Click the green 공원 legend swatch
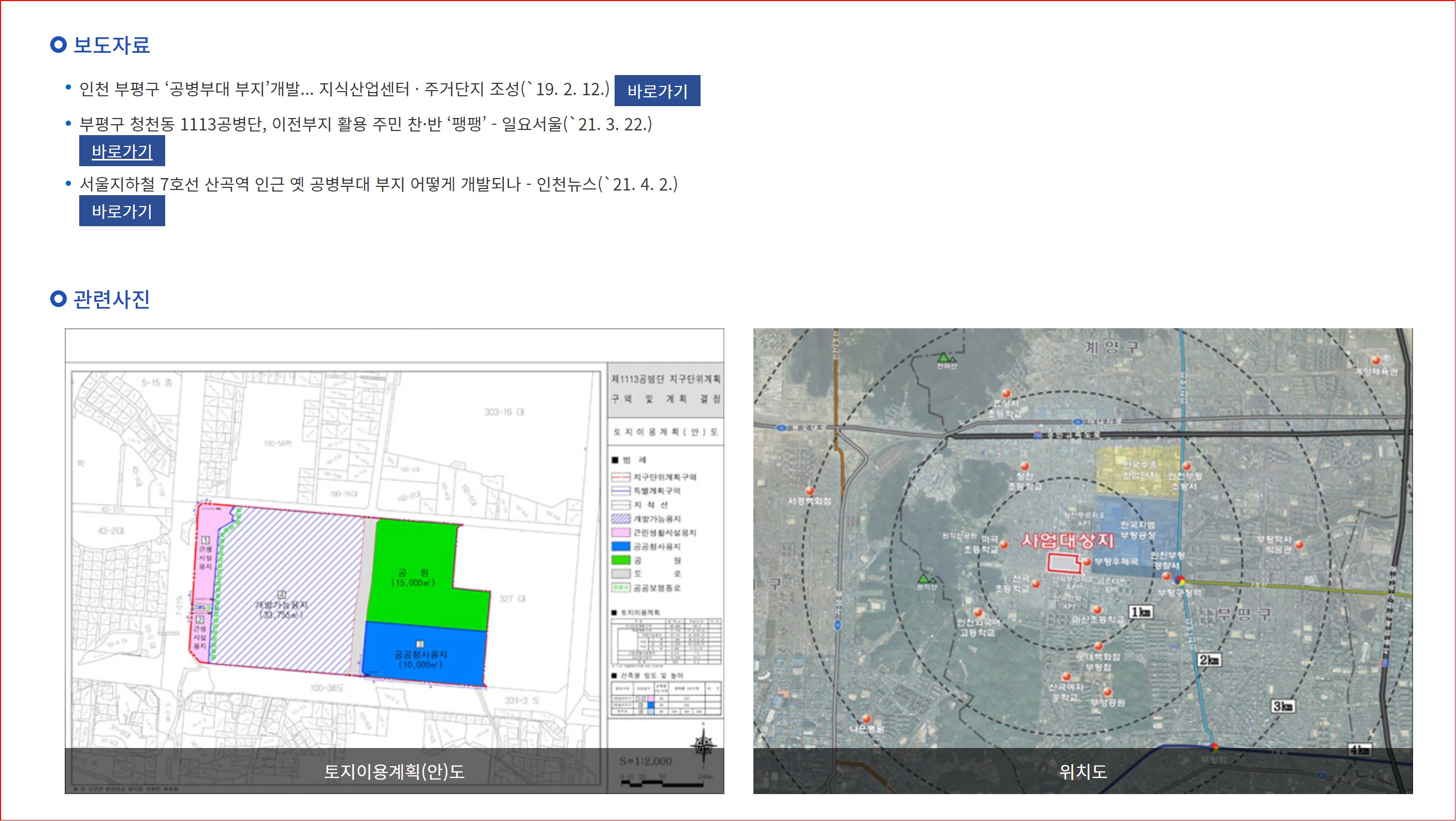This screenshot has width=1456, height=821. [621, 560]
